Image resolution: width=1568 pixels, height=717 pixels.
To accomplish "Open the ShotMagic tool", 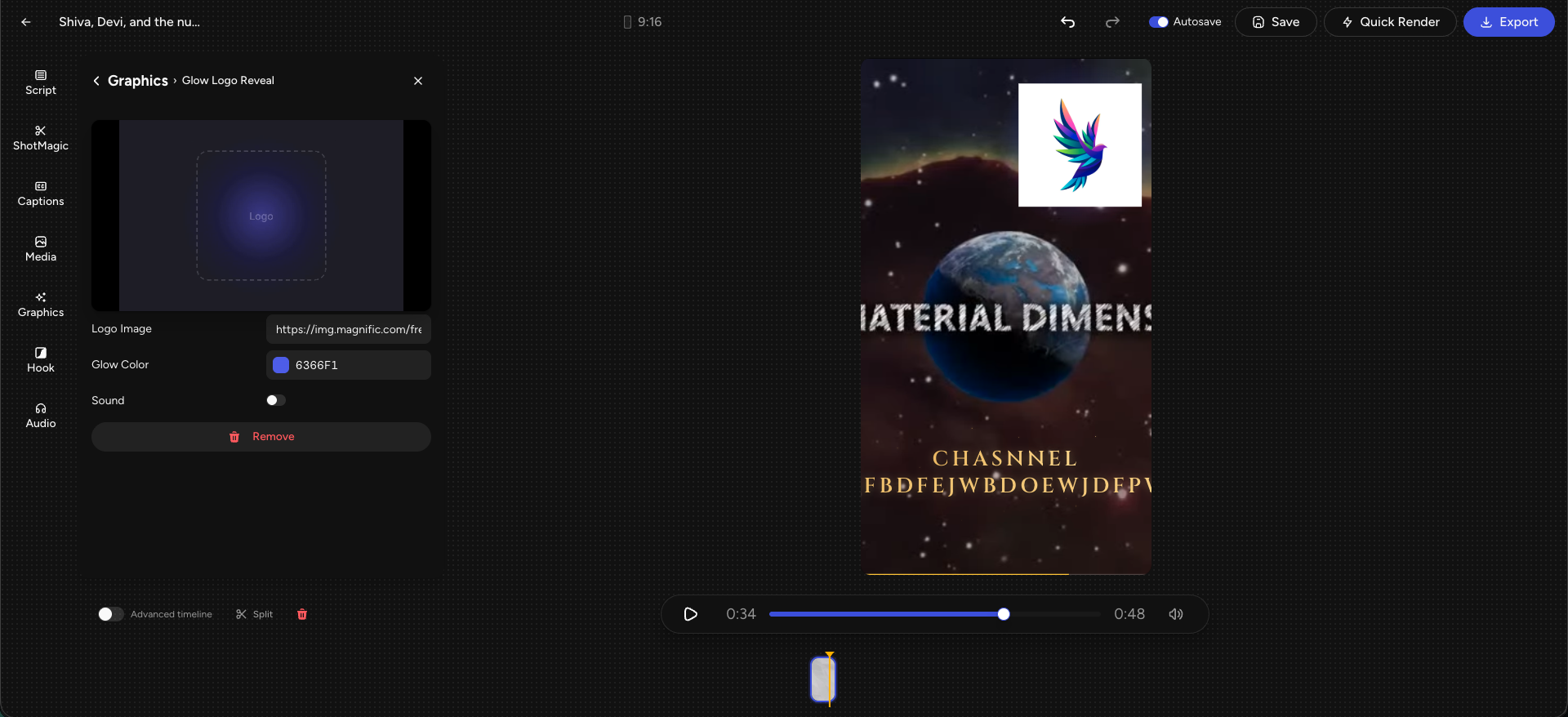I will [41, 138].
